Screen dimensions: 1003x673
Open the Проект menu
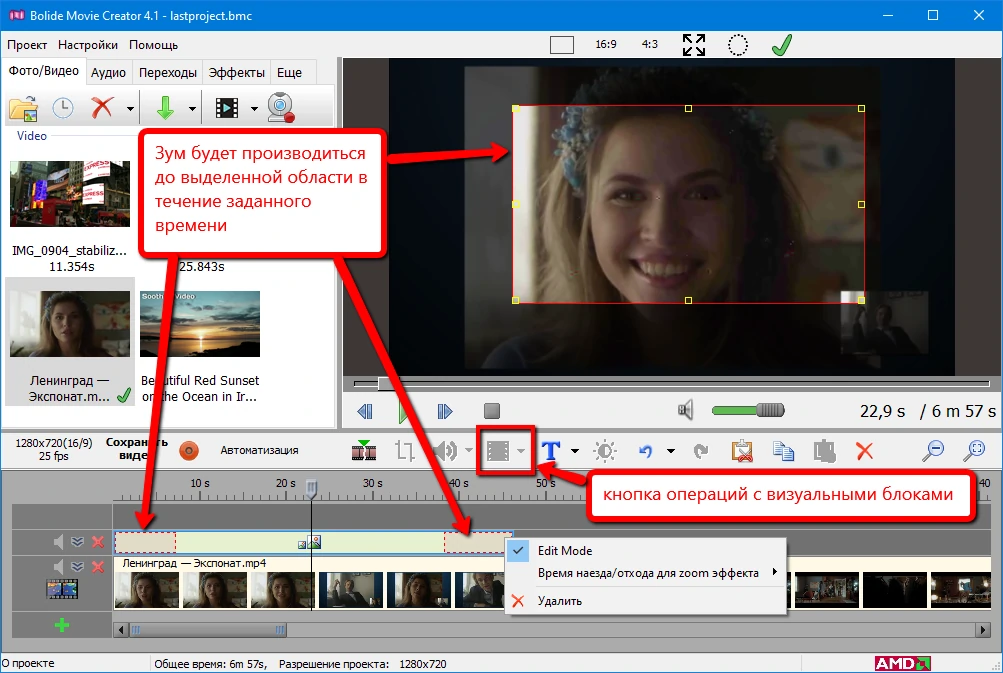click(x=27, y=45)
